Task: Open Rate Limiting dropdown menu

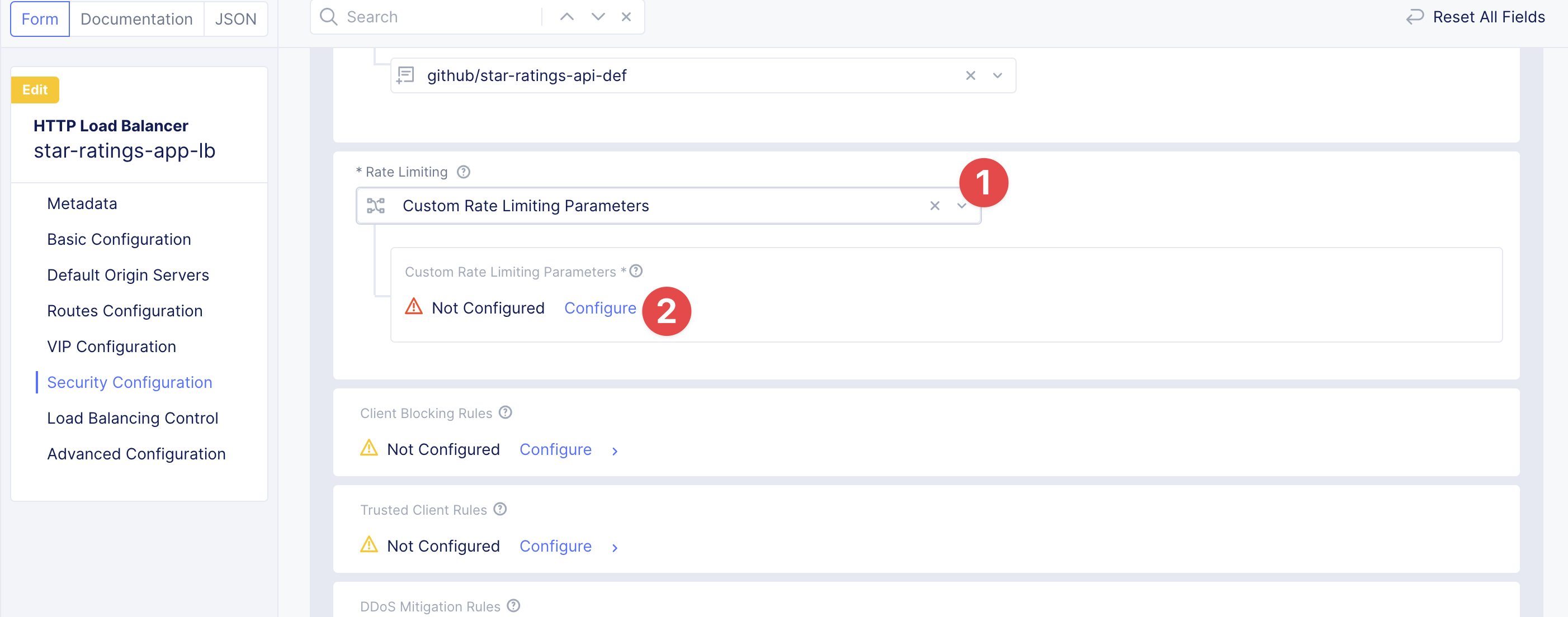Action: 962,206
